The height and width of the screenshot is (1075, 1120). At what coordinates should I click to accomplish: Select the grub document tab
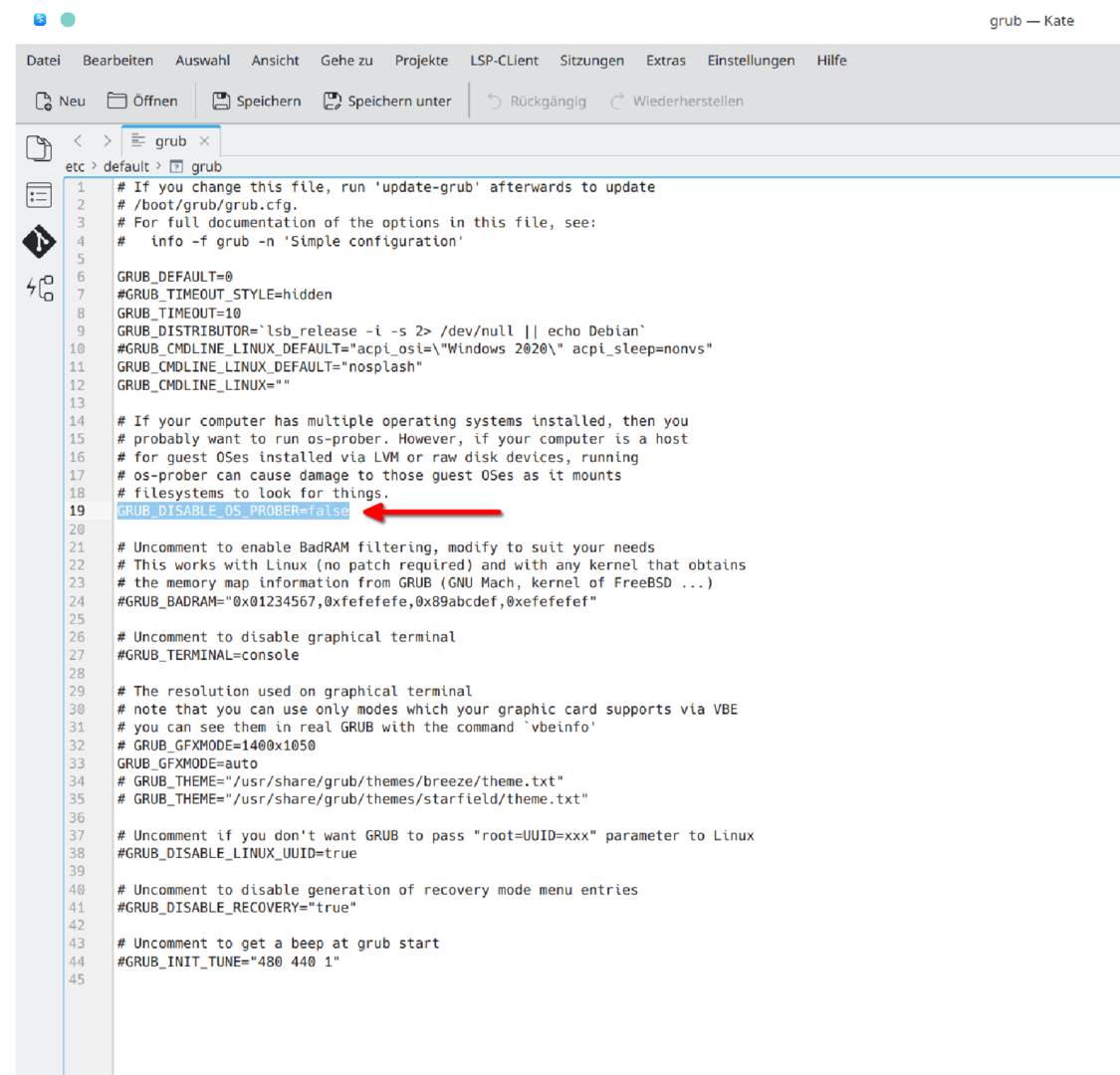(x=170, y=140)
